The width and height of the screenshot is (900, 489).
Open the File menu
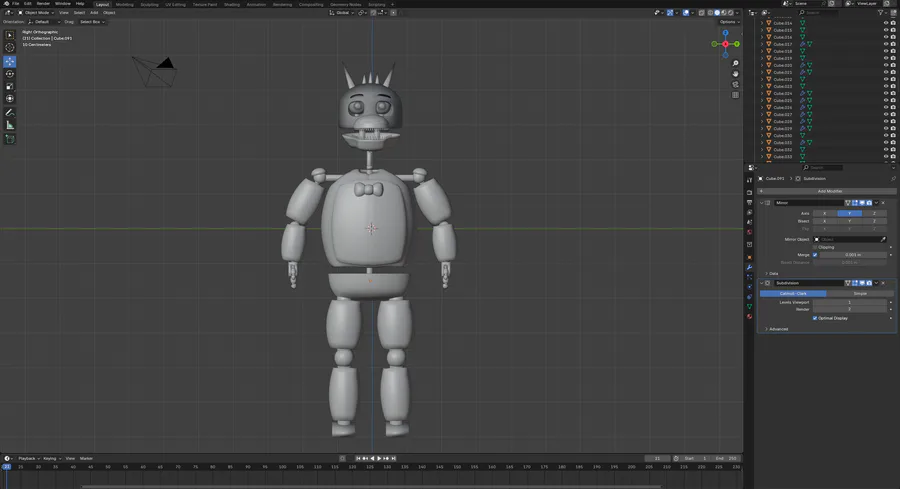click(x=15, y=3)
